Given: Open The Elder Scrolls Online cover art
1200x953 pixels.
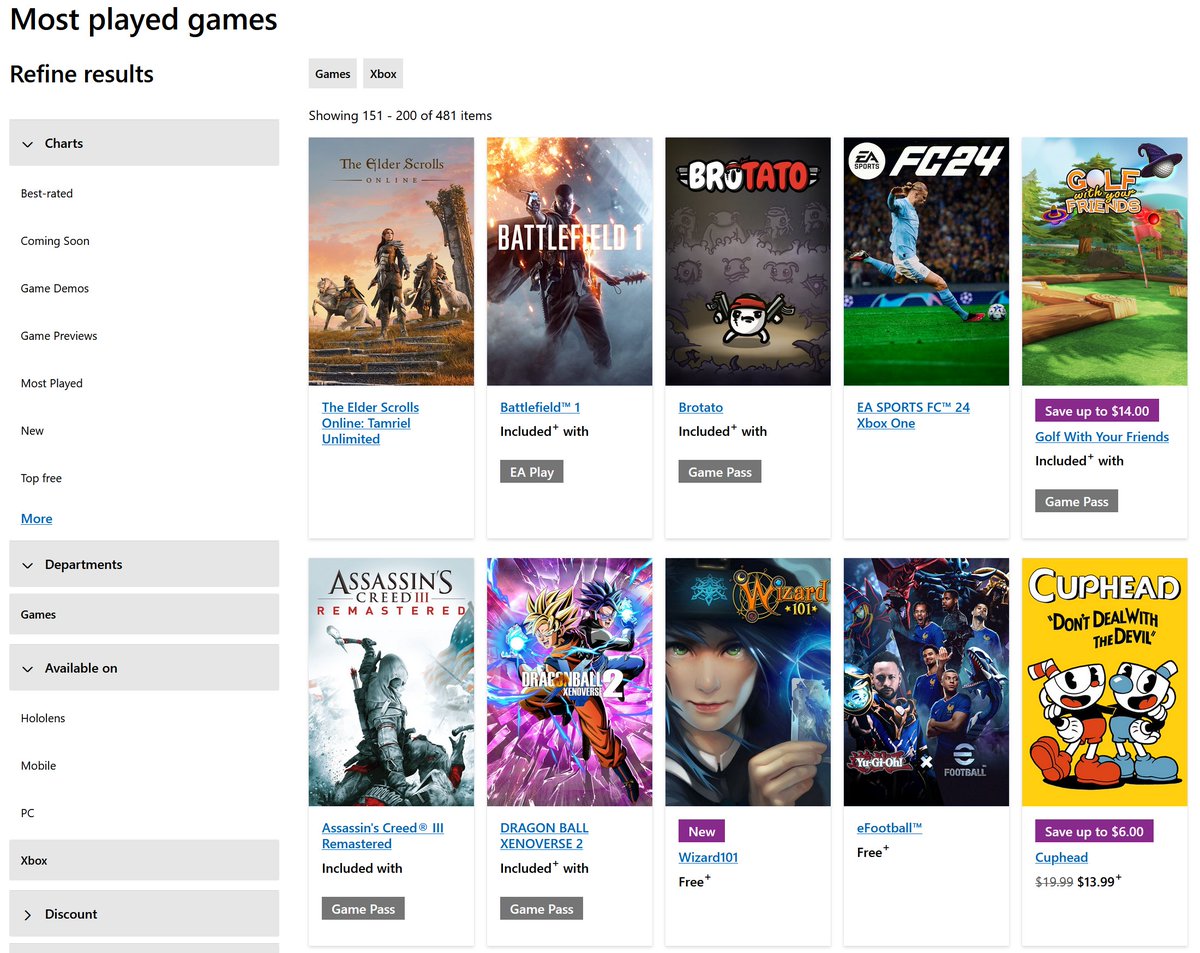Looking at the screenshot, I should click(391, 261).
